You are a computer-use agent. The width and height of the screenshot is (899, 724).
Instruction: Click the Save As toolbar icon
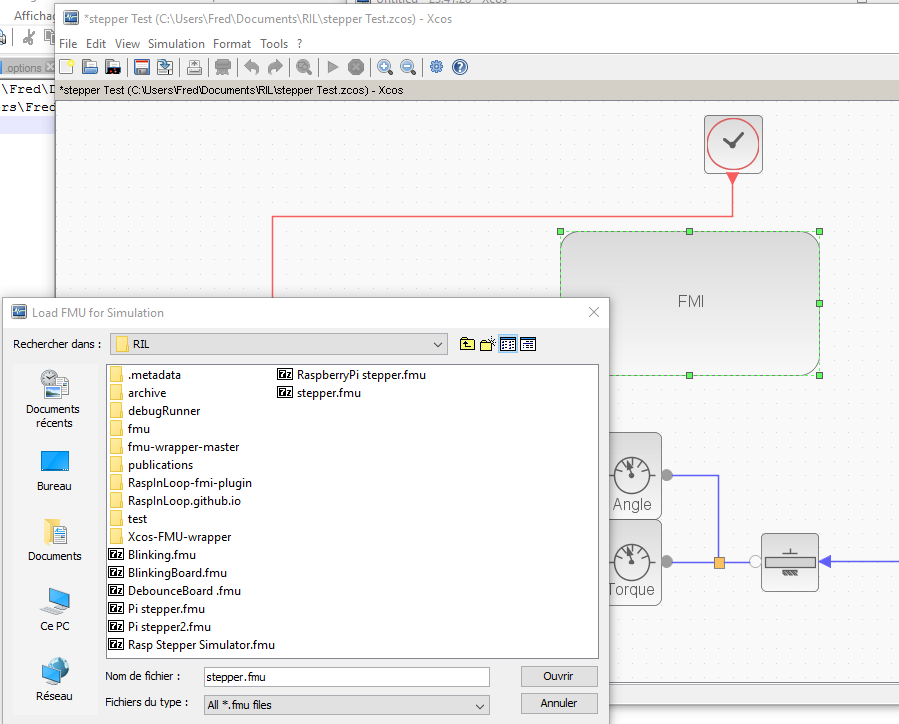coord(165,67)
